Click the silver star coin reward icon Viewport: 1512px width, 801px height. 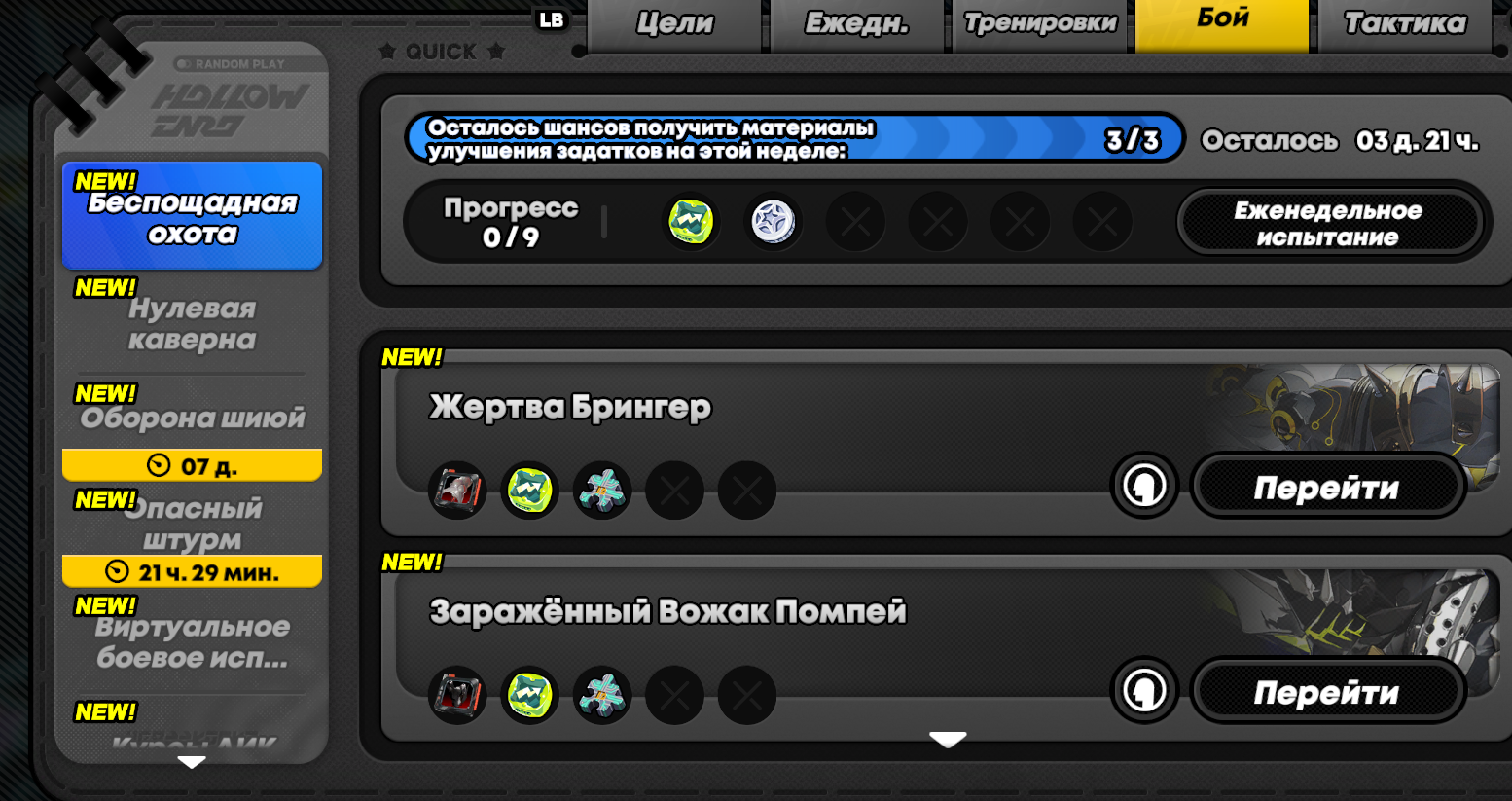(774, 221)
